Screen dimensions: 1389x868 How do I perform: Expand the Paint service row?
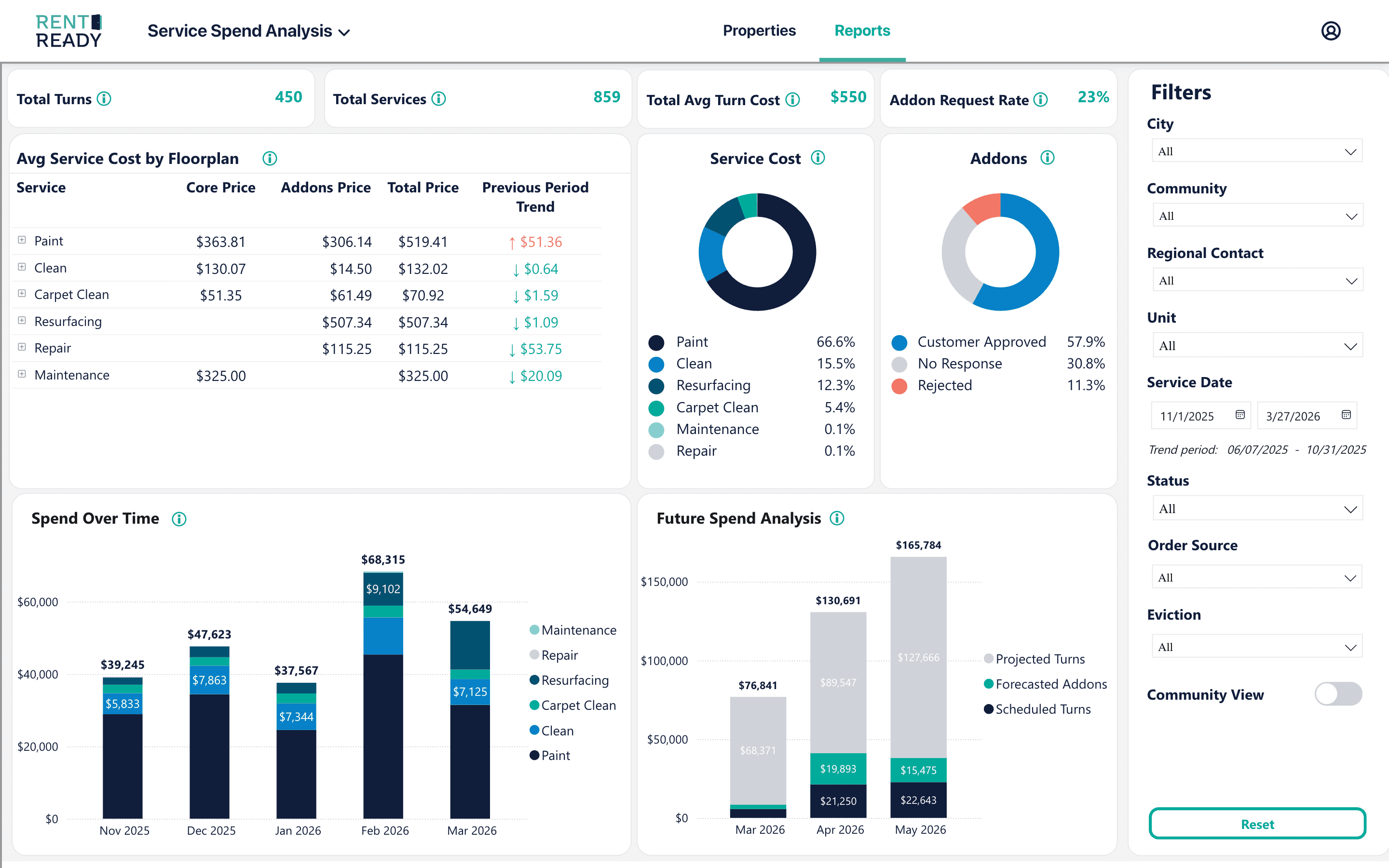pos(22,240)
